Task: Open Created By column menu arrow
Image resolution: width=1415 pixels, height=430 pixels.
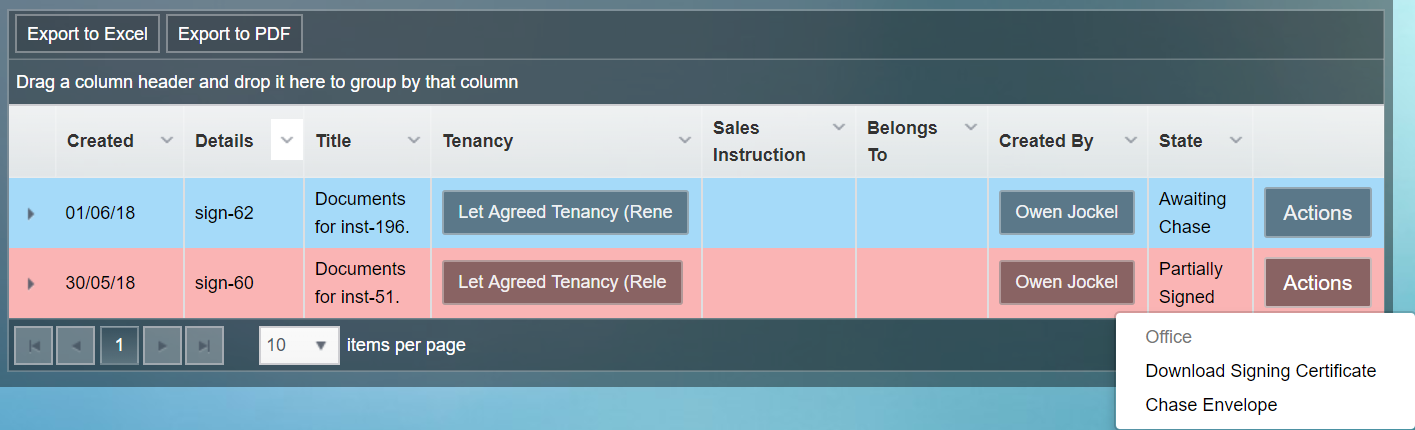Action: pos(1131,140)
